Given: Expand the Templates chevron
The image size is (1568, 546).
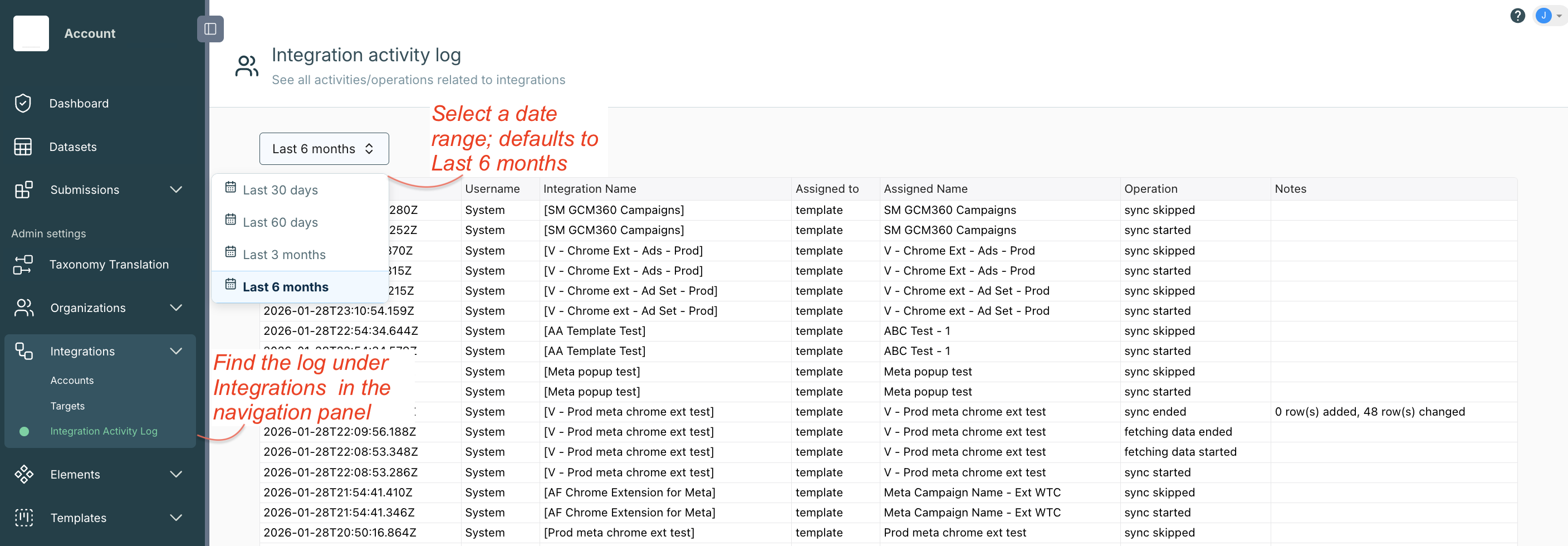Looking at the screenshot, I should [176, 518].
